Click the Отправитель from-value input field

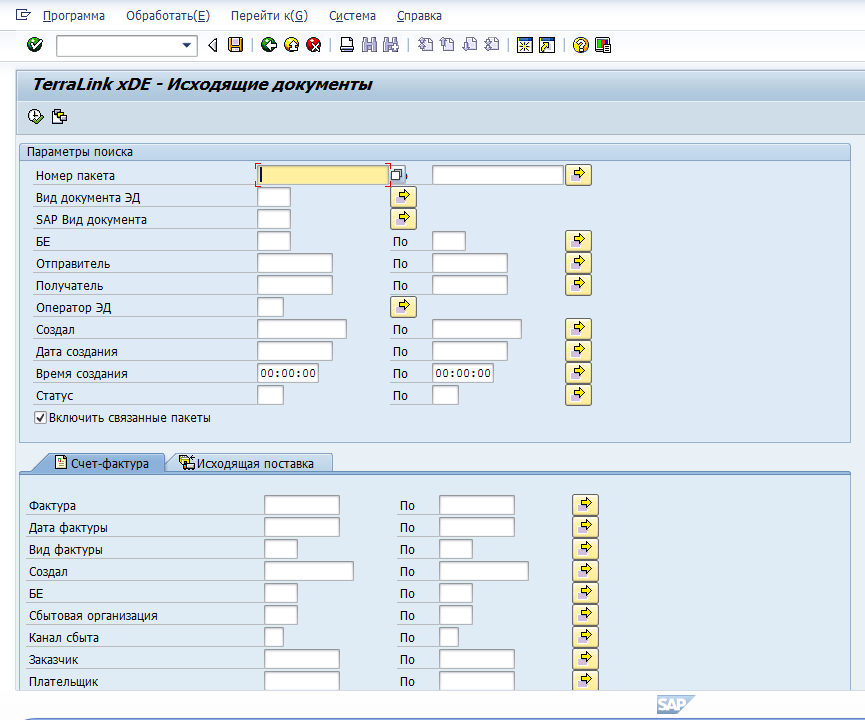pos(295,263)
